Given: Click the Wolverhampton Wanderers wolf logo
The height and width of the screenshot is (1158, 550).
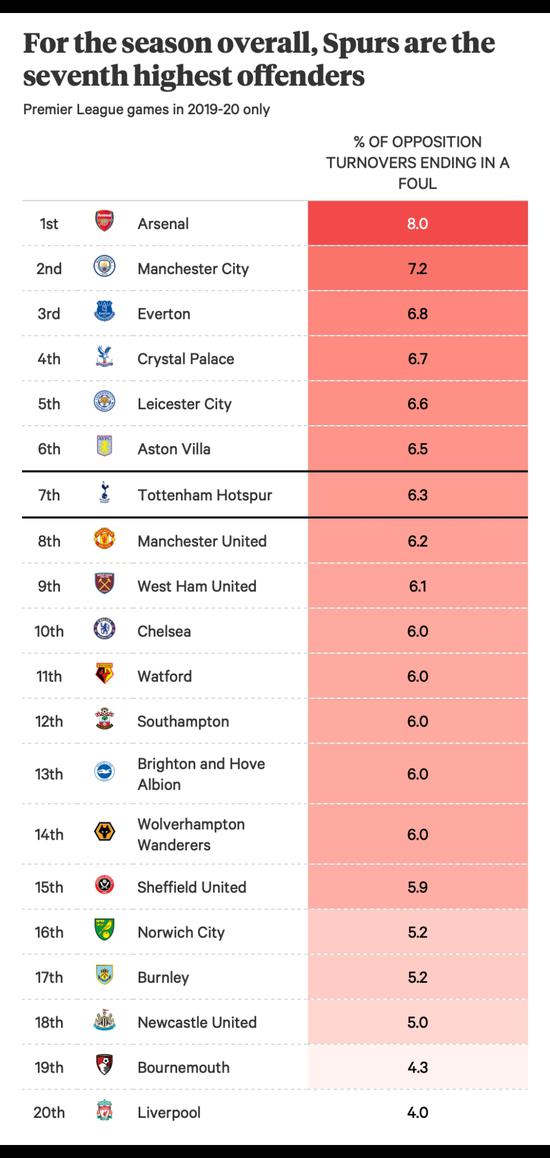Looking at the screenshot, I should (105, 833).
